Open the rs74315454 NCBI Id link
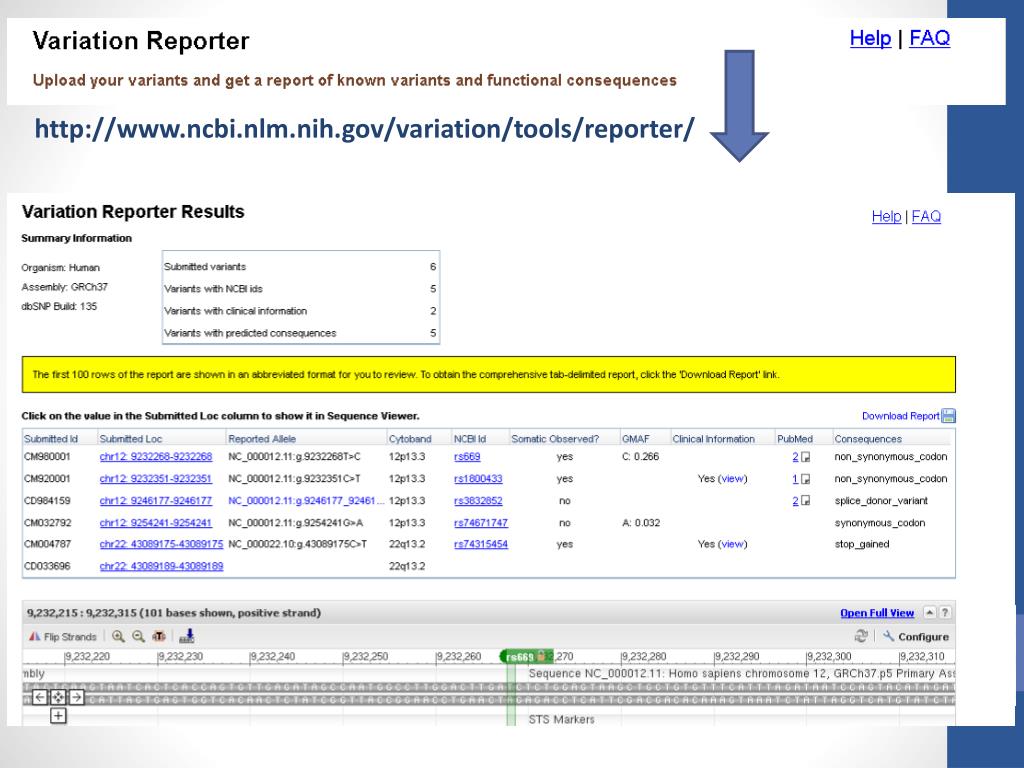 click(481, 544)
